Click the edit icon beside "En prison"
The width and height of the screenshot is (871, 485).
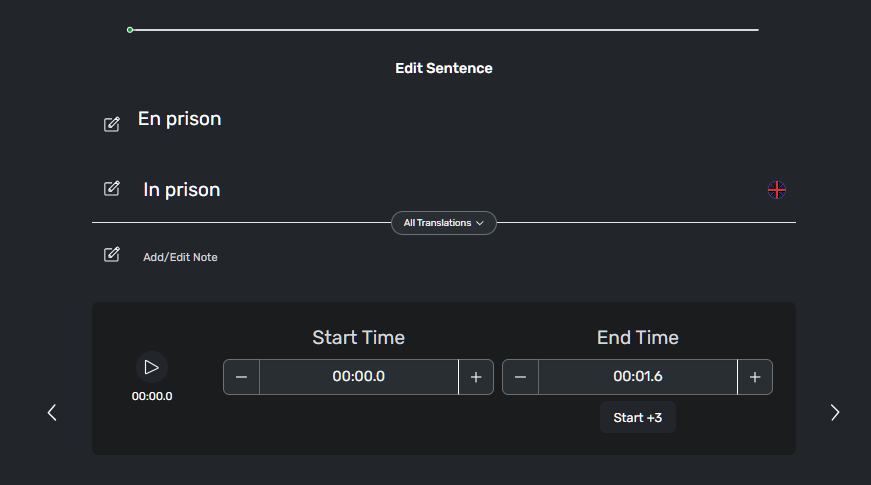(x=112, y=124)
